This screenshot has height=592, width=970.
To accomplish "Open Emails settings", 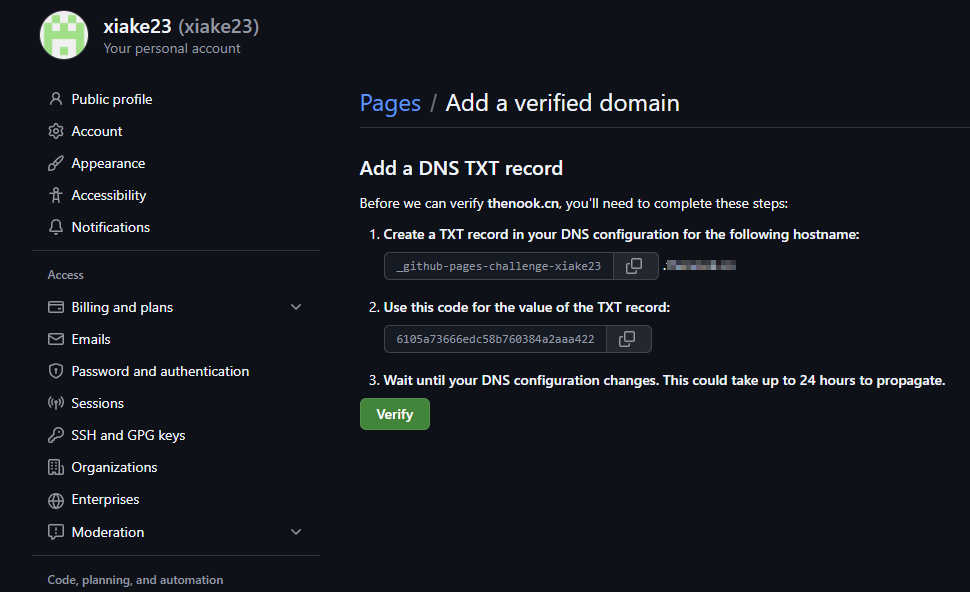I will [x=91, y=339].
